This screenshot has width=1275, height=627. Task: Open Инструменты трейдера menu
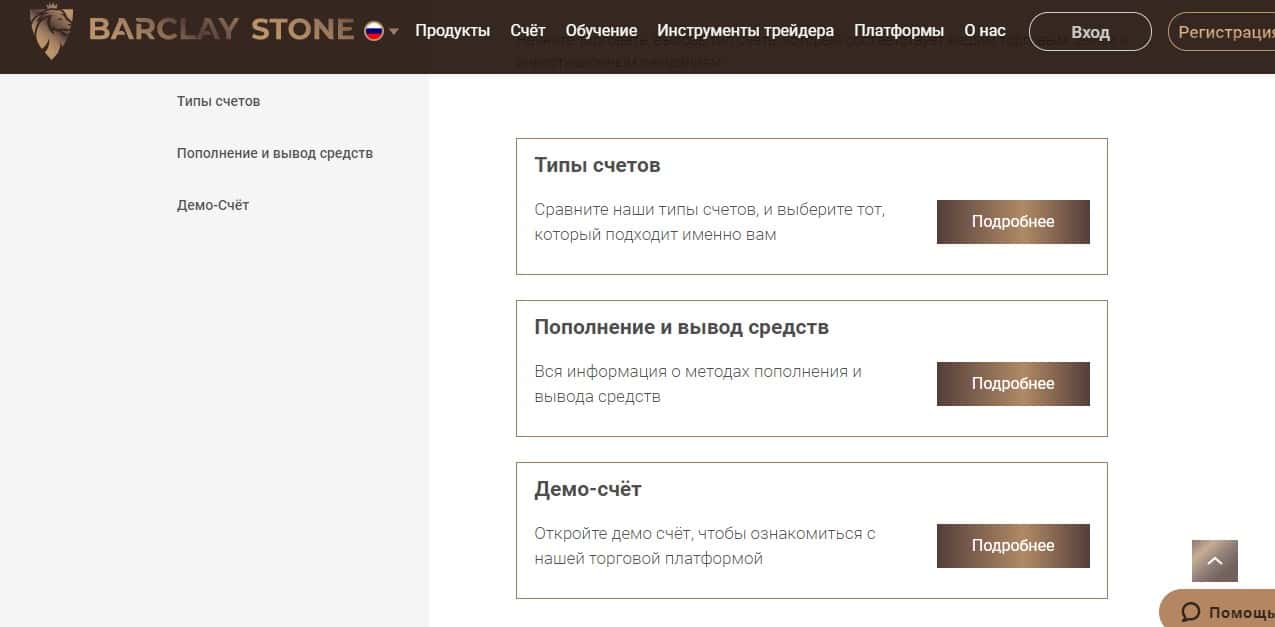(x=746, y=31)
